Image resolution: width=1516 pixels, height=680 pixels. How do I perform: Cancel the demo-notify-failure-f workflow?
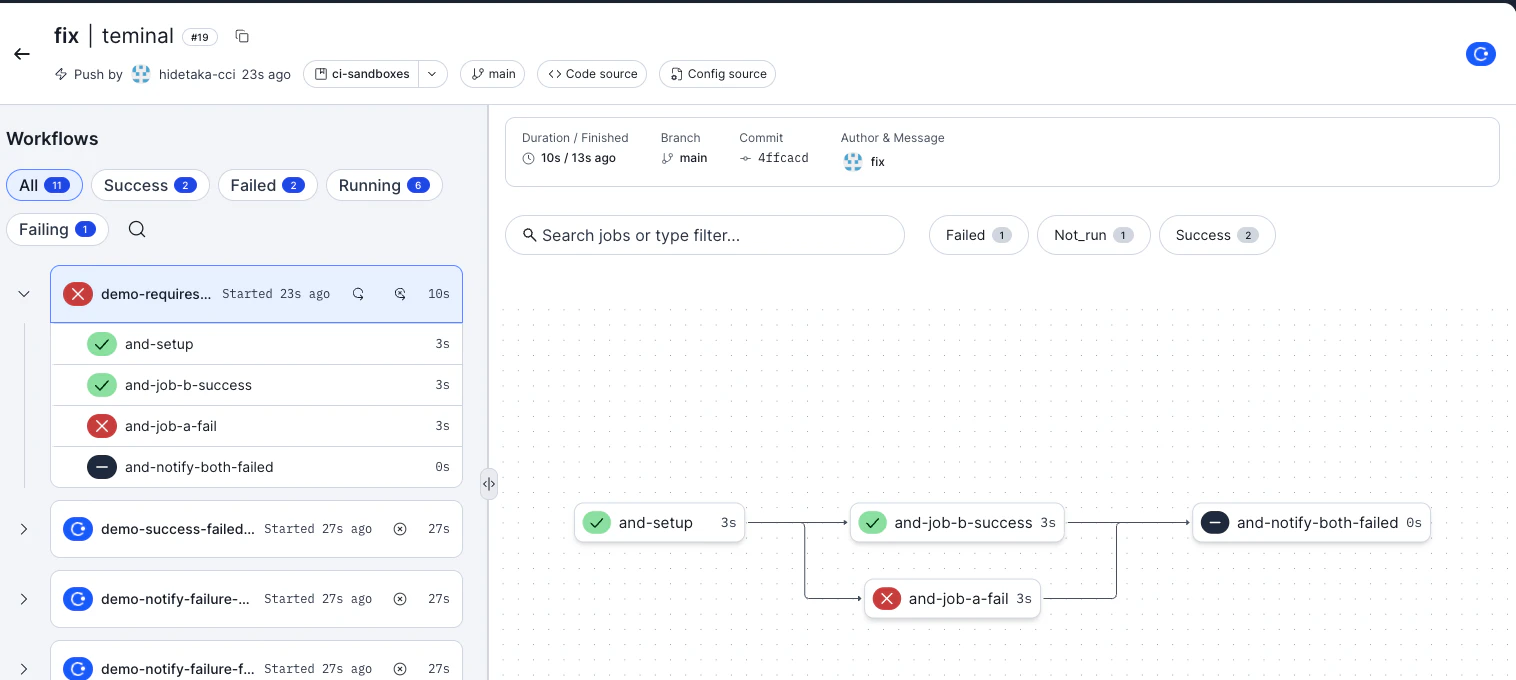pyautogui.click(x=400, y=669)
